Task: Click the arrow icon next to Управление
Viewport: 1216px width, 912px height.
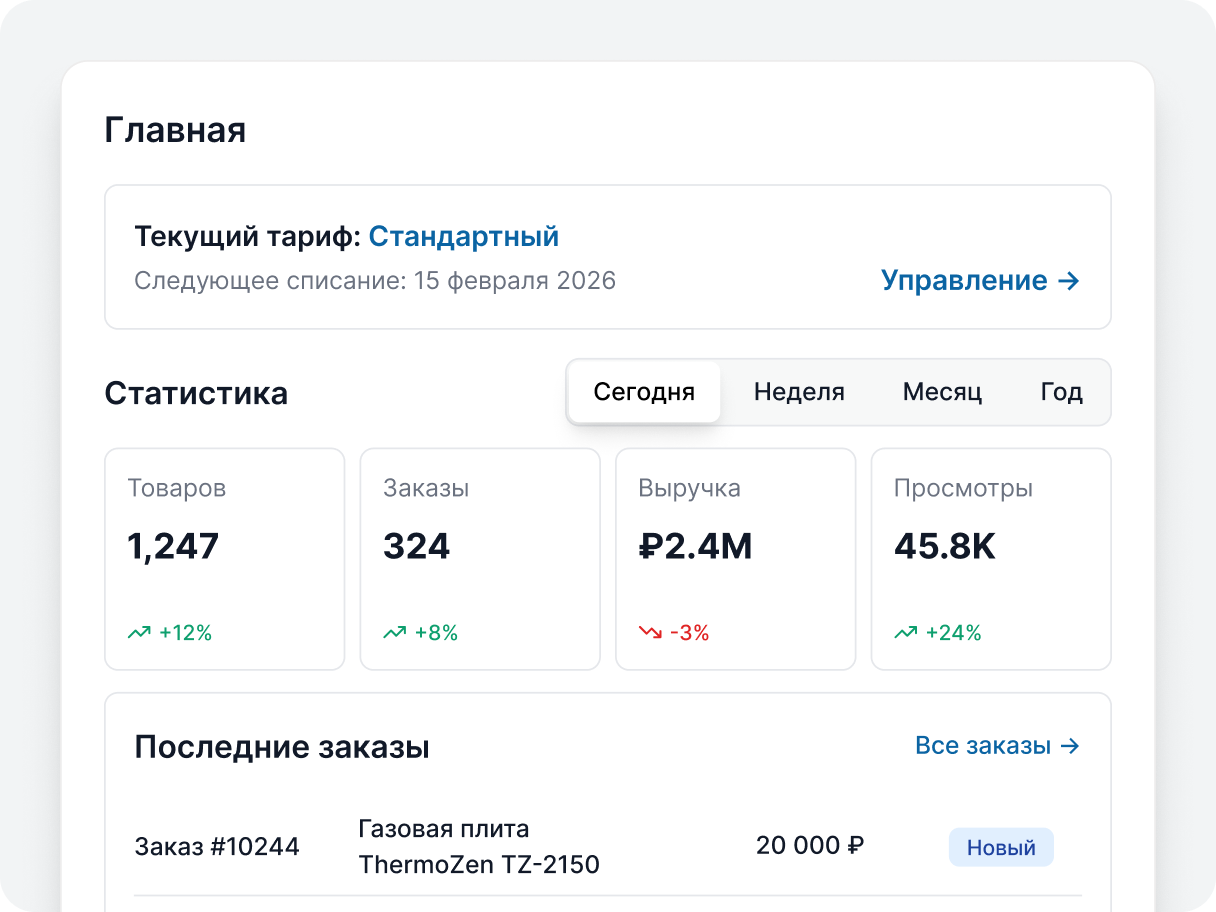Action: 1069,281
